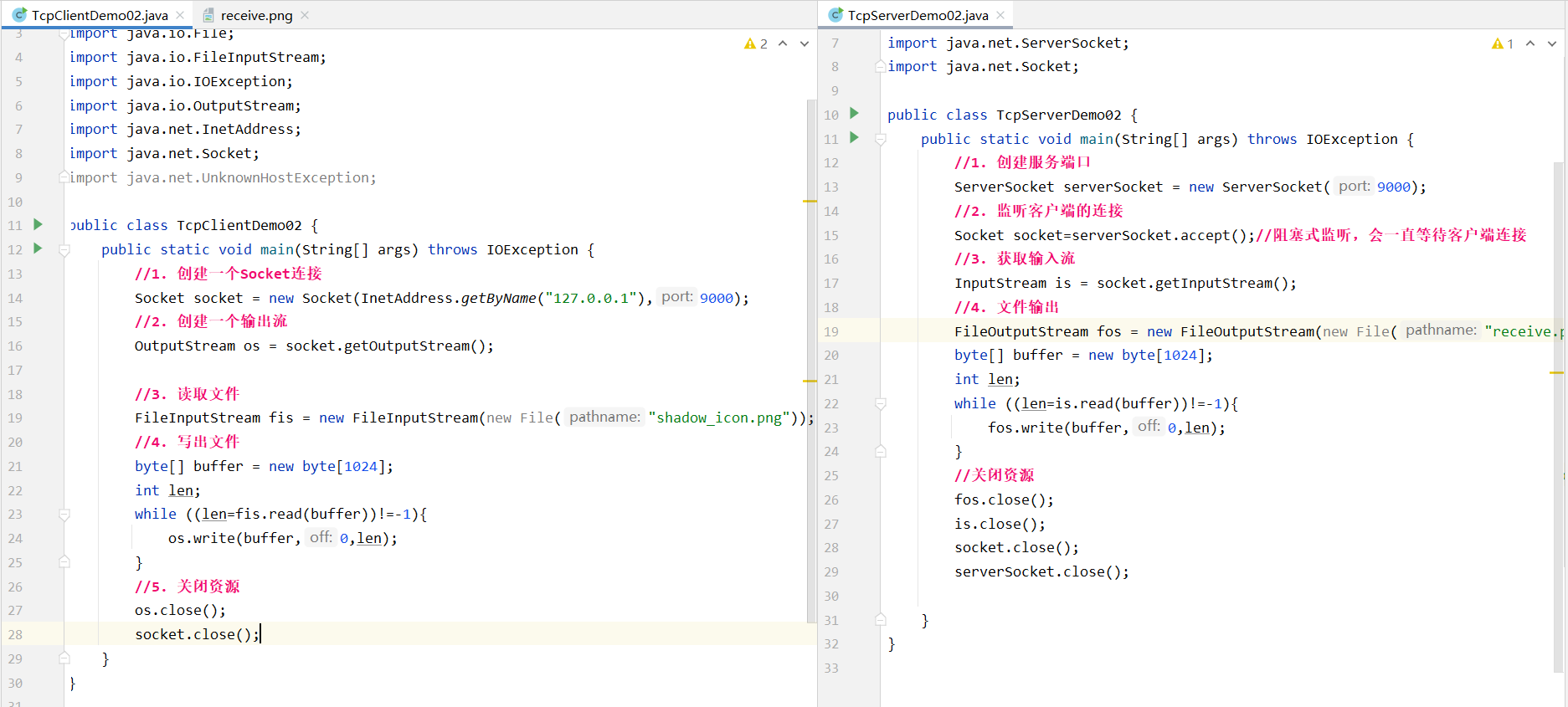1568x707 pixels.
Task: Run TcpClientDemo02 class via gutter arrow
Action: click(x=38, y=224)
